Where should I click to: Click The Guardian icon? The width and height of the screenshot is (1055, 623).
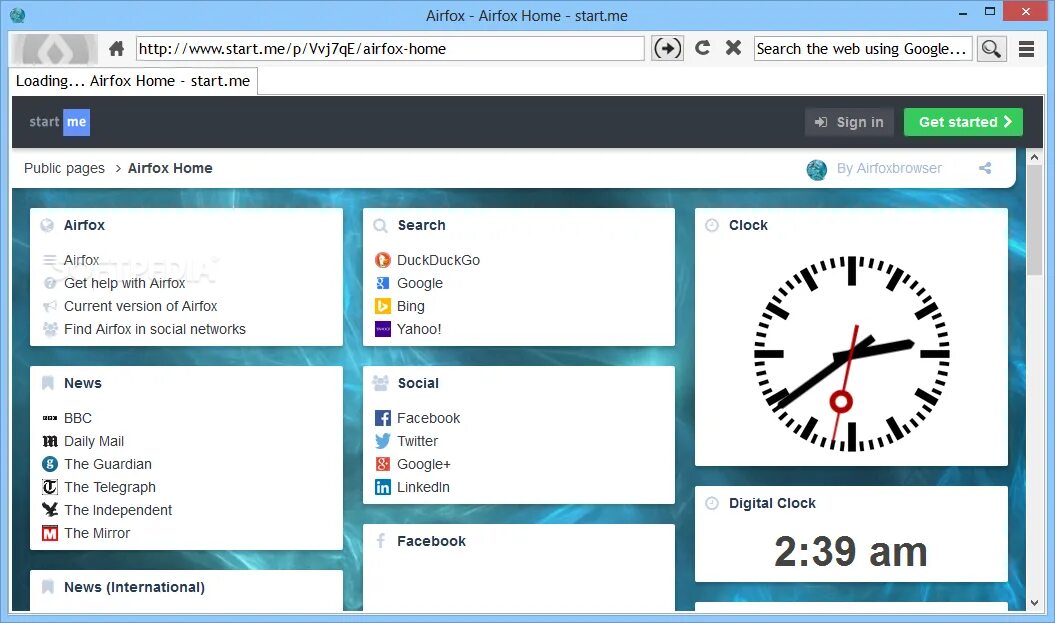coord(50,464)
